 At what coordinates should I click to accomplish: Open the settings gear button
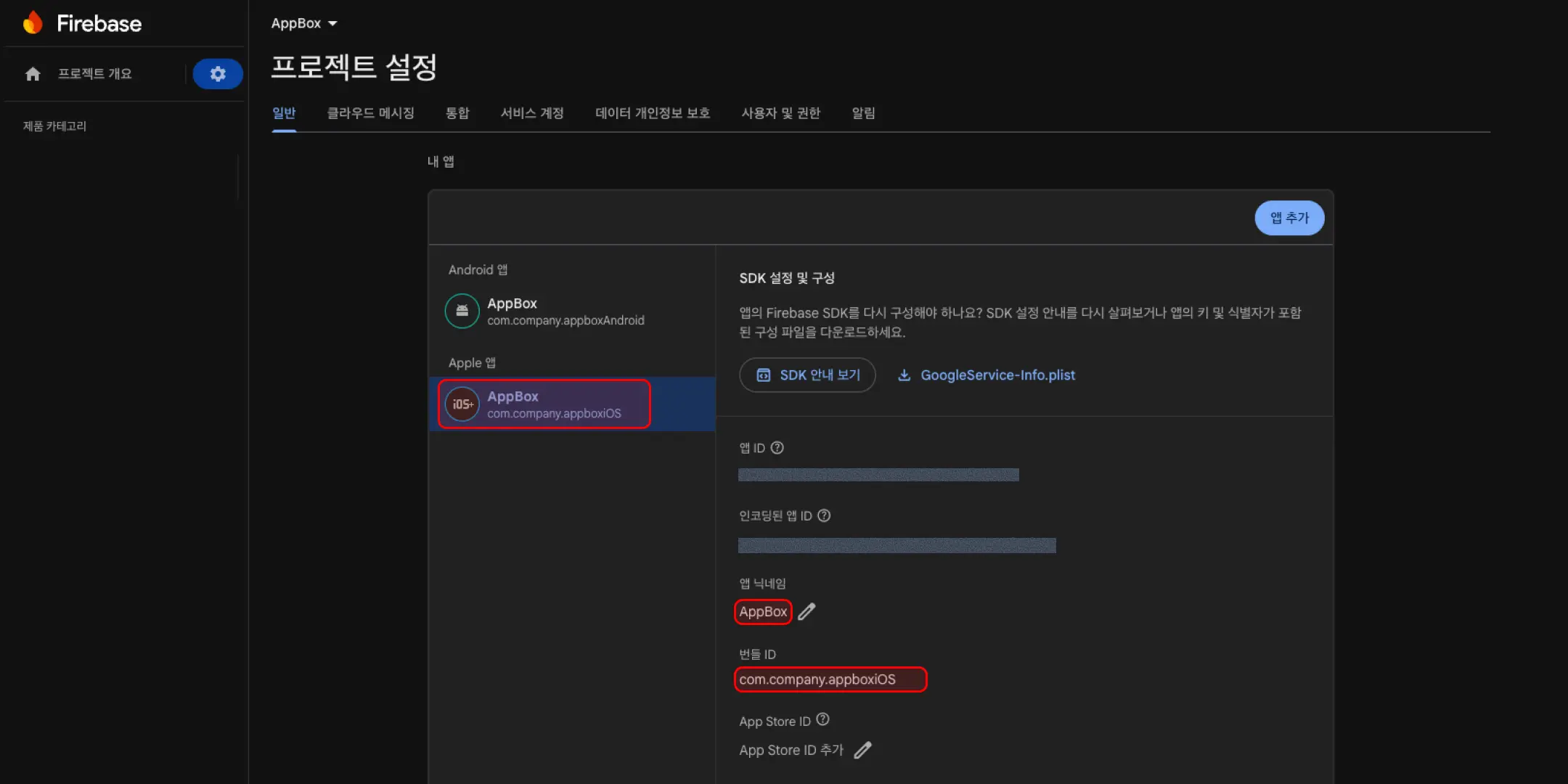pos(218,74)
